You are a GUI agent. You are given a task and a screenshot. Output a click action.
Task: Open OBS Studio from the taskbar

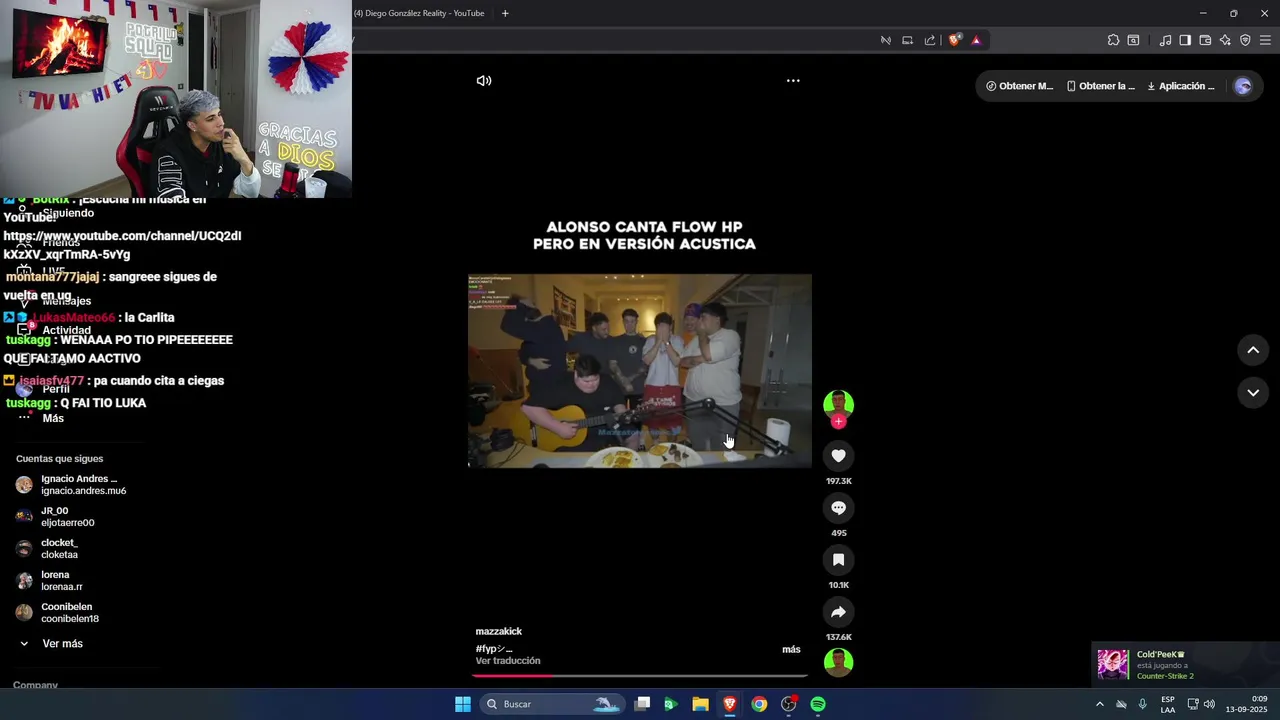(789, 704)
